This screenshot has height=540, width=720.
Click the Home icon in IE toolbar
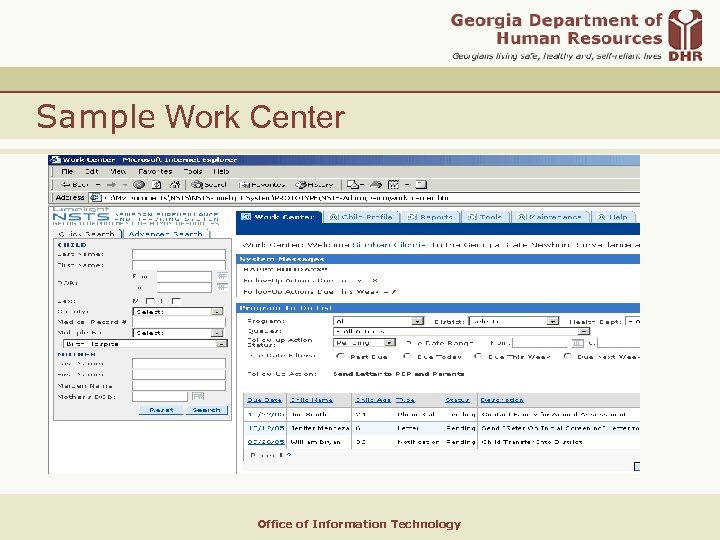174,185
